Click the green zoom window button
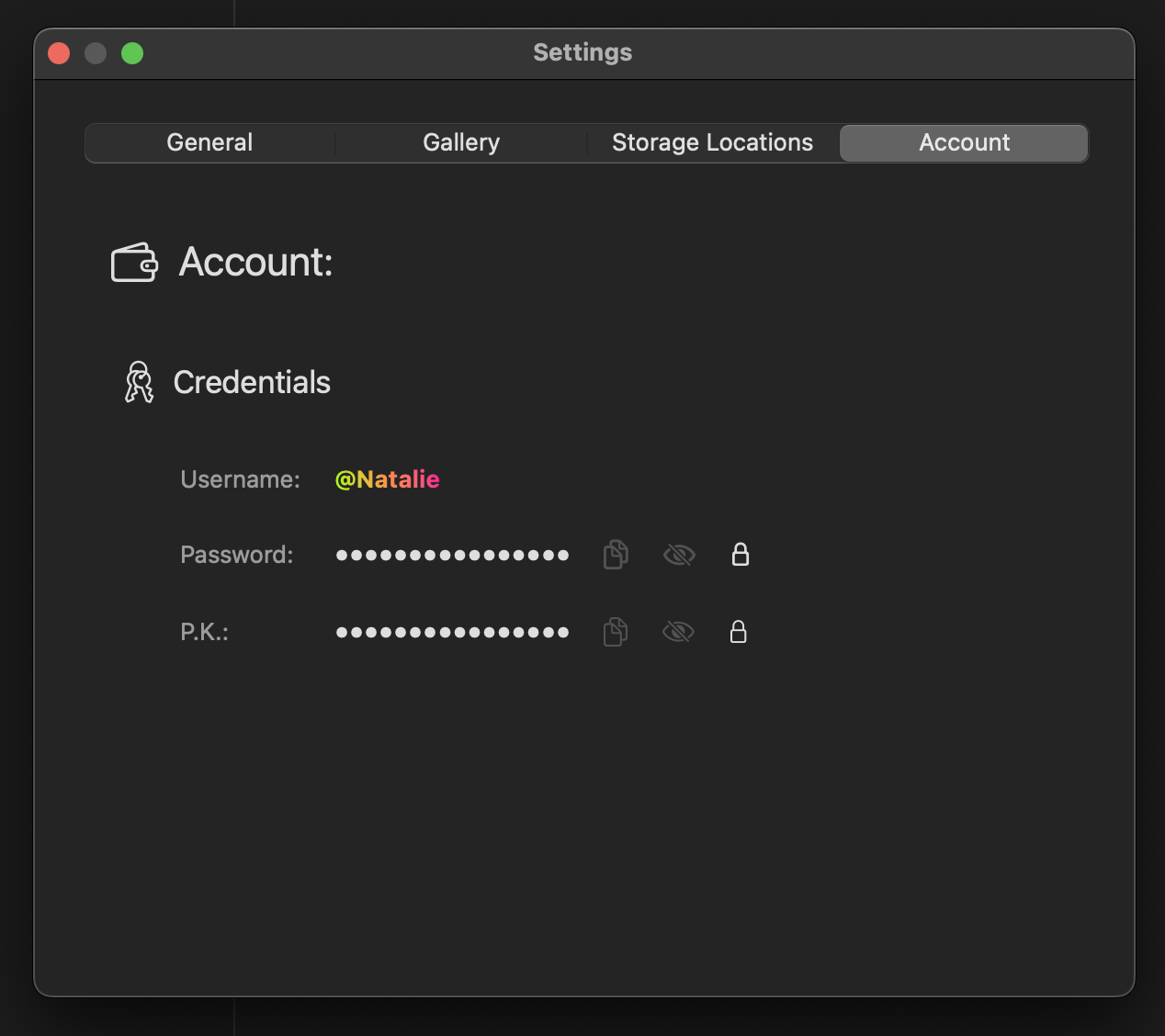The height and width of the screenshot is (1036, 1165). [132, 53]
